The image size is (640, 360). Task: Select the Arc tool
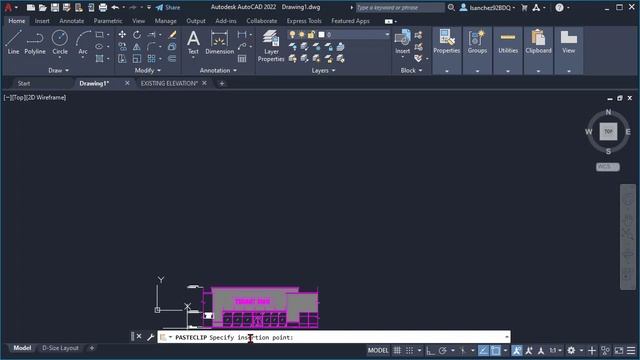pos(83,43)
